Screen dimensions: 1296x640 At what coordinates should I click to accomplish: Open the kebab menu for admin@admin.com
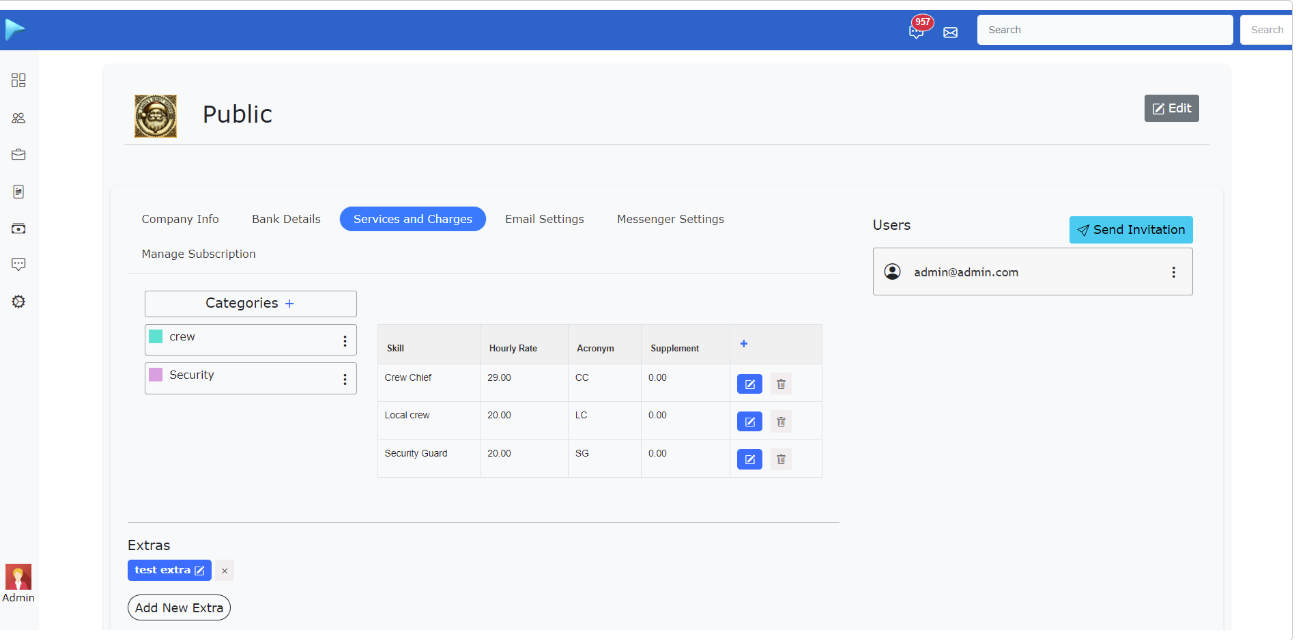point(1173,271)
